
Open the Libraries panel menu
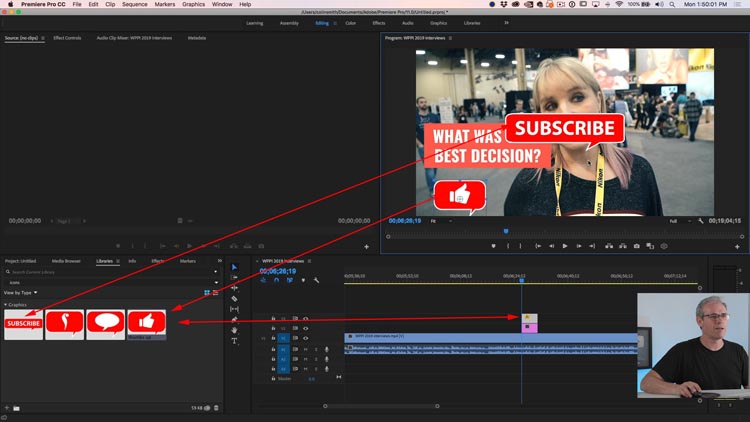pos(118,261)
